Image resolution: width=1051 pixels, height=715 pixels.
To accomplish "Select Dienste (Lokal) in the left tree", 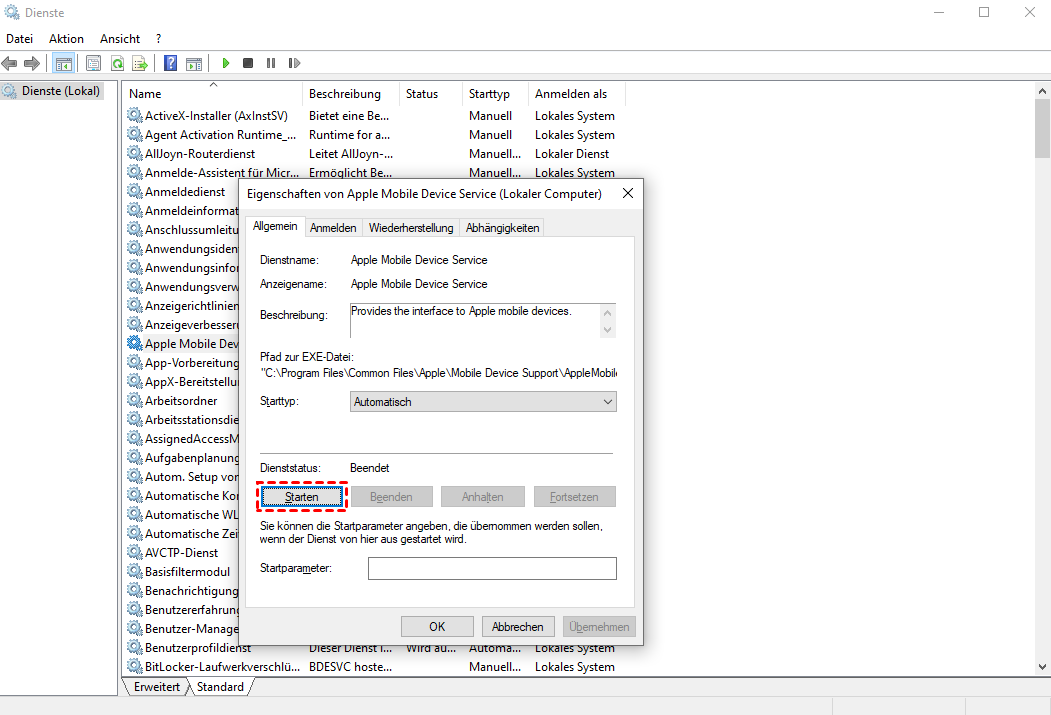I will (60, 91).
